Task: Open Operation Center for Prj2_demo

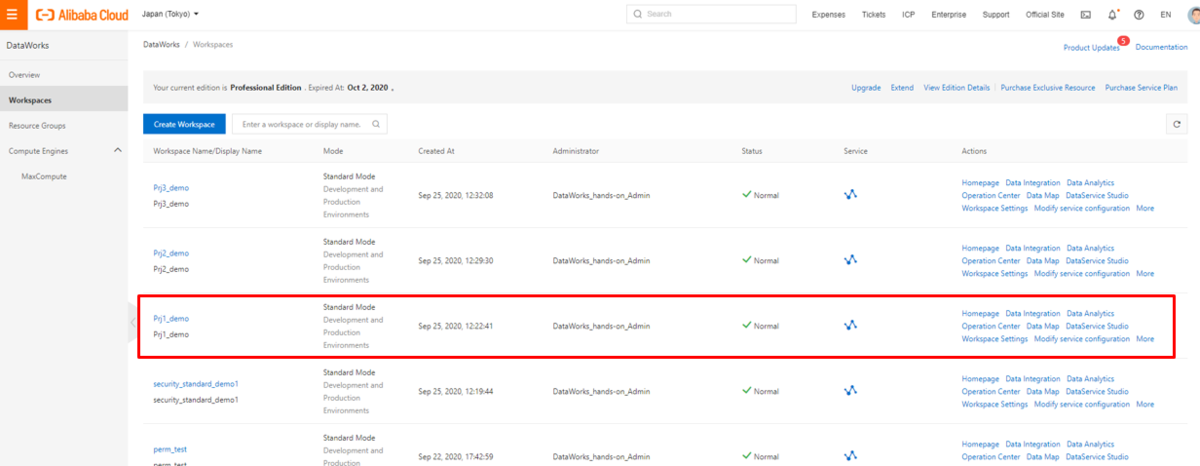Action: click(991, 261)
